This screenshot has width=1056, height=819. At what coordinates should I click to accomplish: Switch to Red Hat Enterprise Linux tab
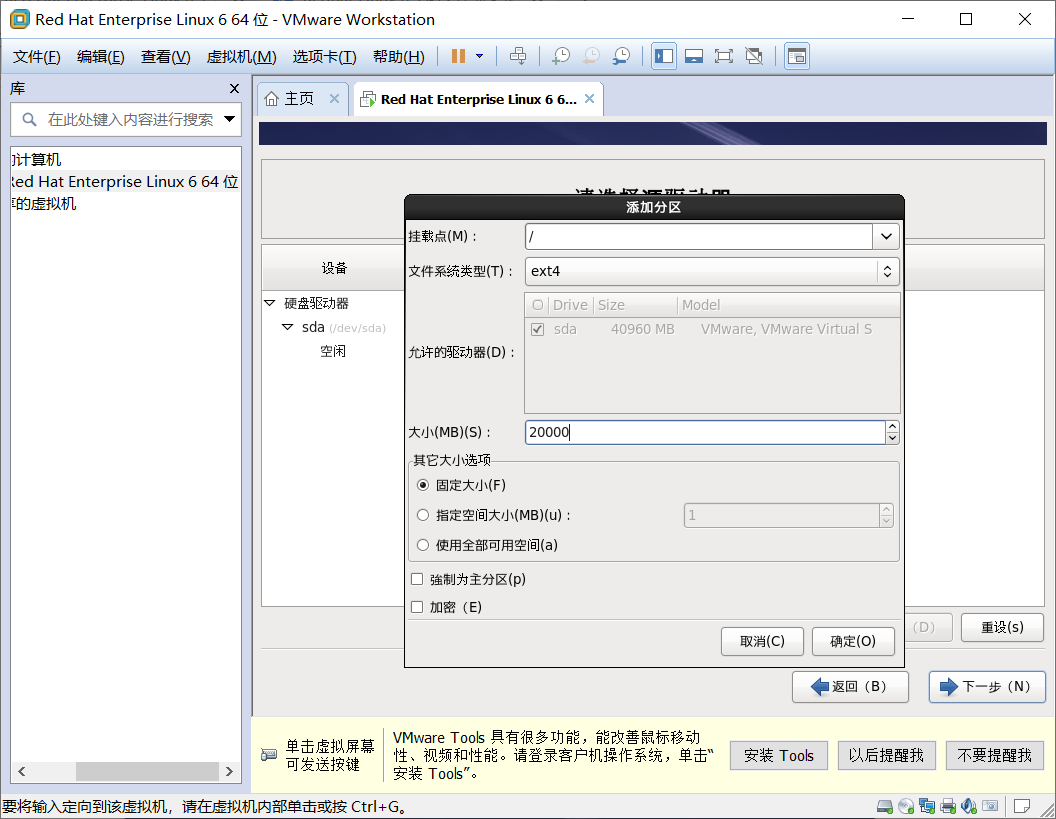click(478, 99)
